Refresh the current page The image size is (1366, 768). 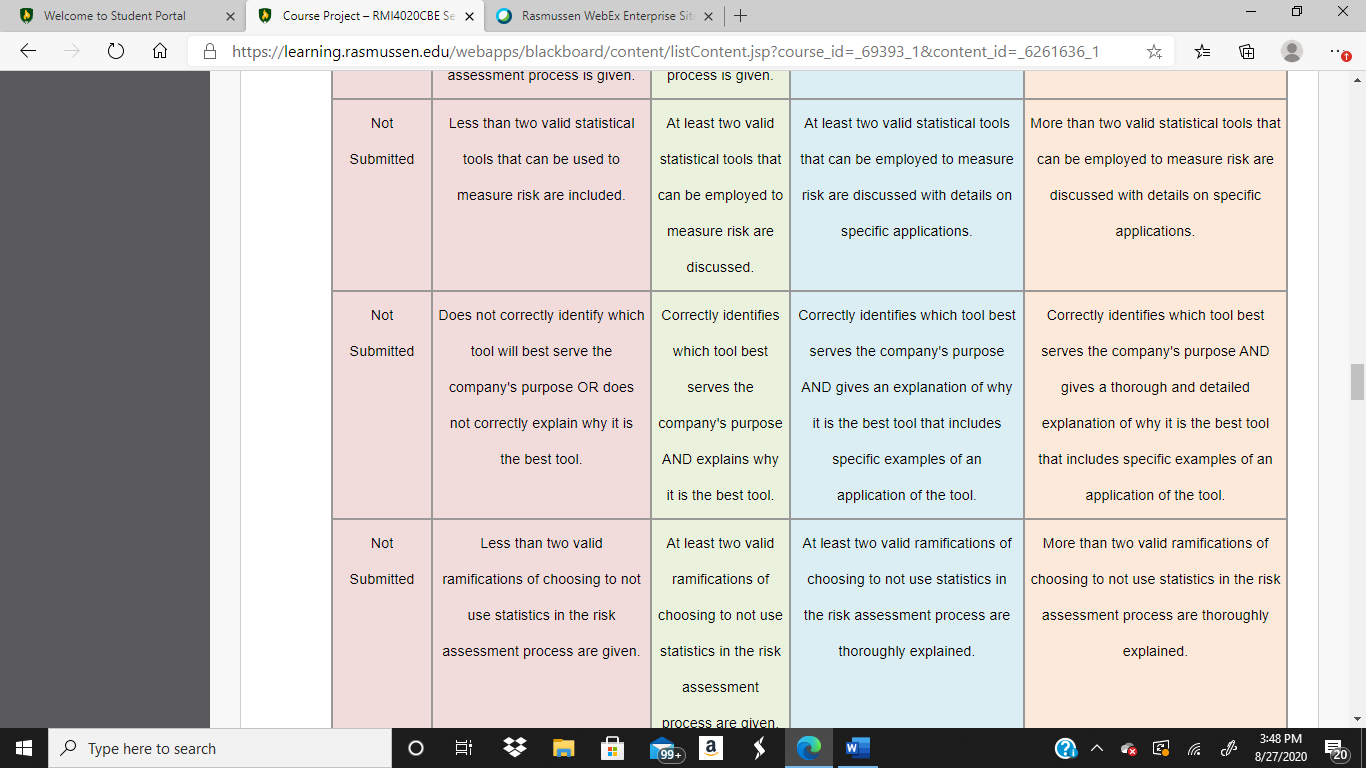click(x=115, y=51)
